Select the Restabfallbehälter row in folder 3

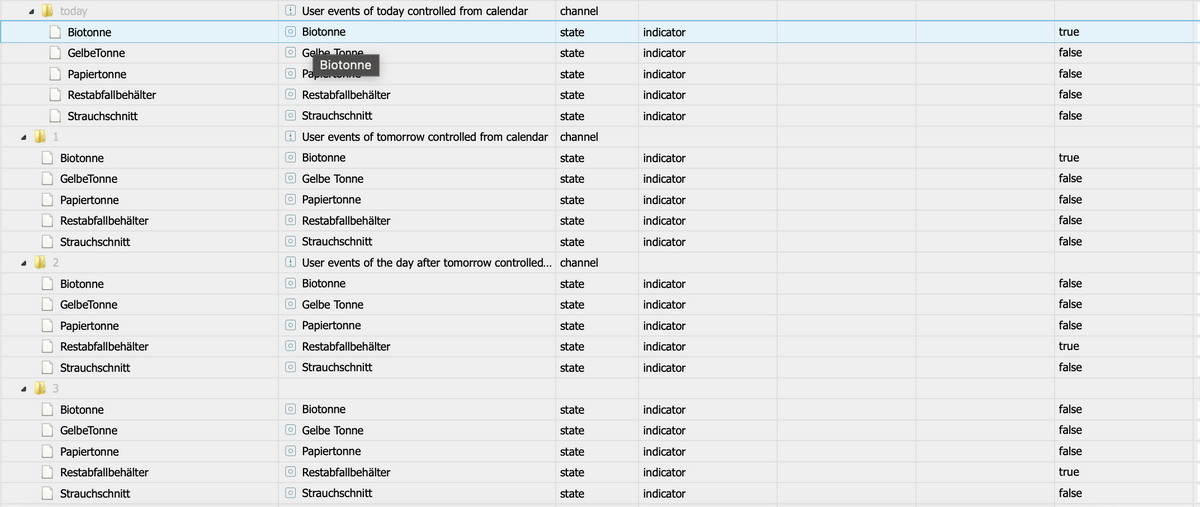click(600, 472)
